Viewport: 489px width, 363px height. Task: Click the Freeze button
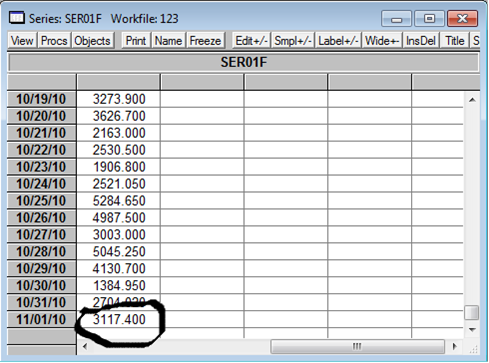(205, 41)
